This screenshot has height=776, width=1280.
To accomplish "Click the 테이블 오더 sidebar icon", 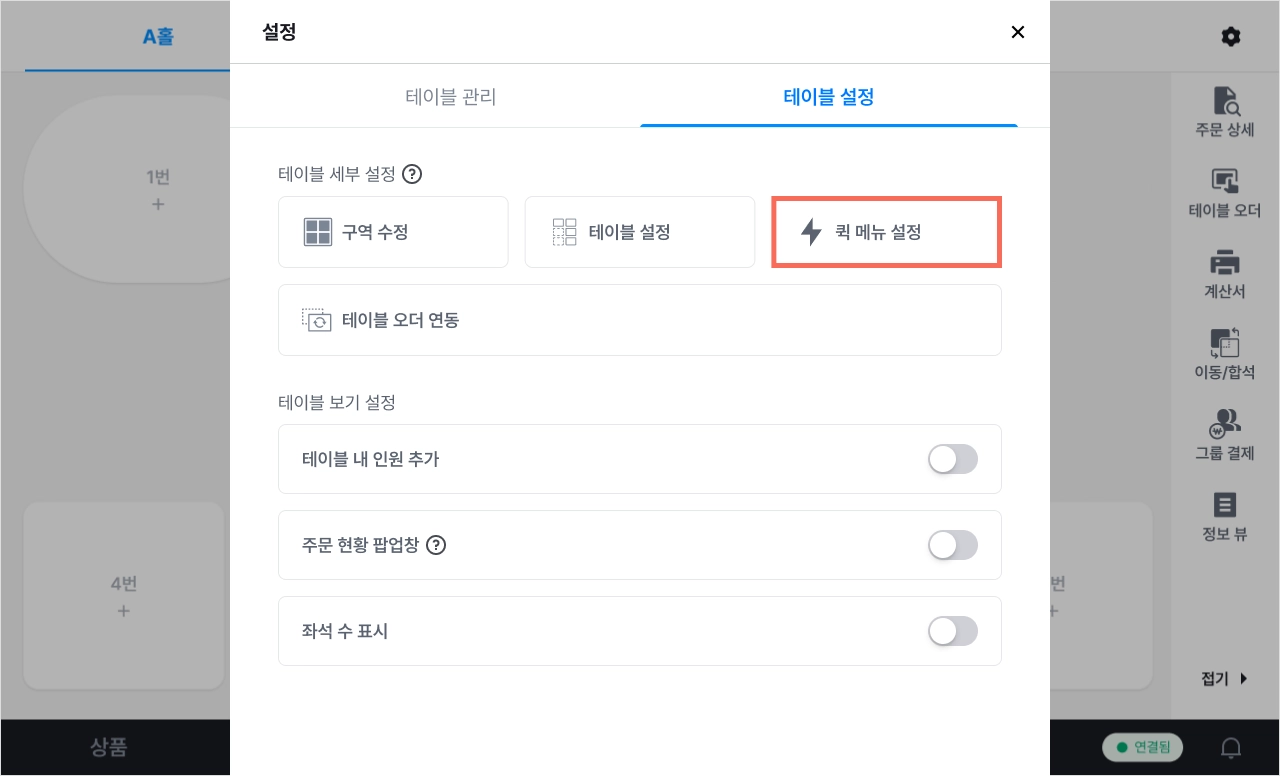I will coord(1225,193).
